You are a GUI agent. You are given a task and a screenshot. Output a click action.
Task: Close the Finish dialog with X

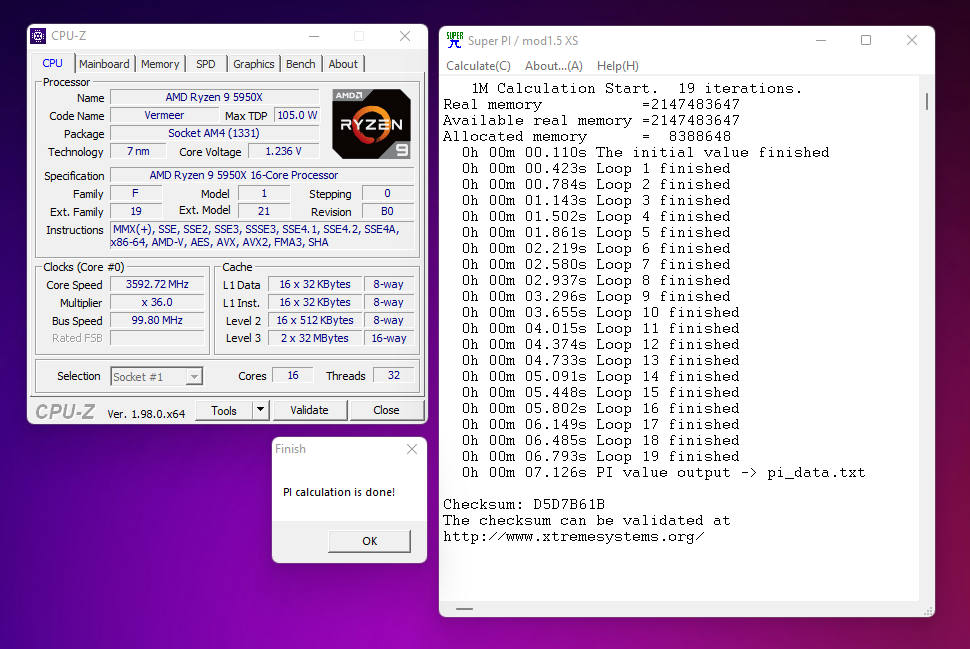(x=412, y=450)
